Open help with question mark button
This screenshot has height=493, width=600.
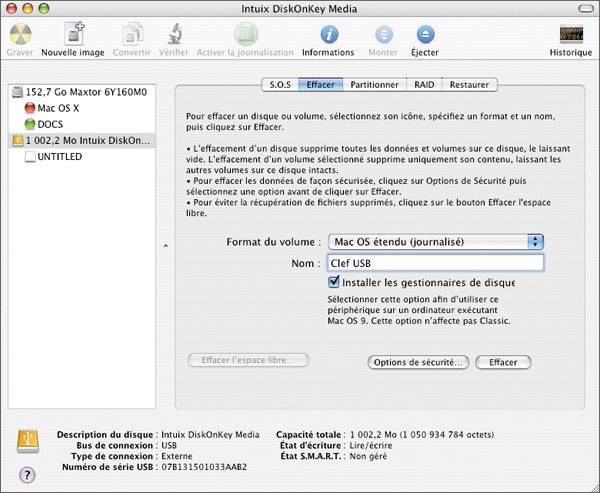tap(27, 475)
